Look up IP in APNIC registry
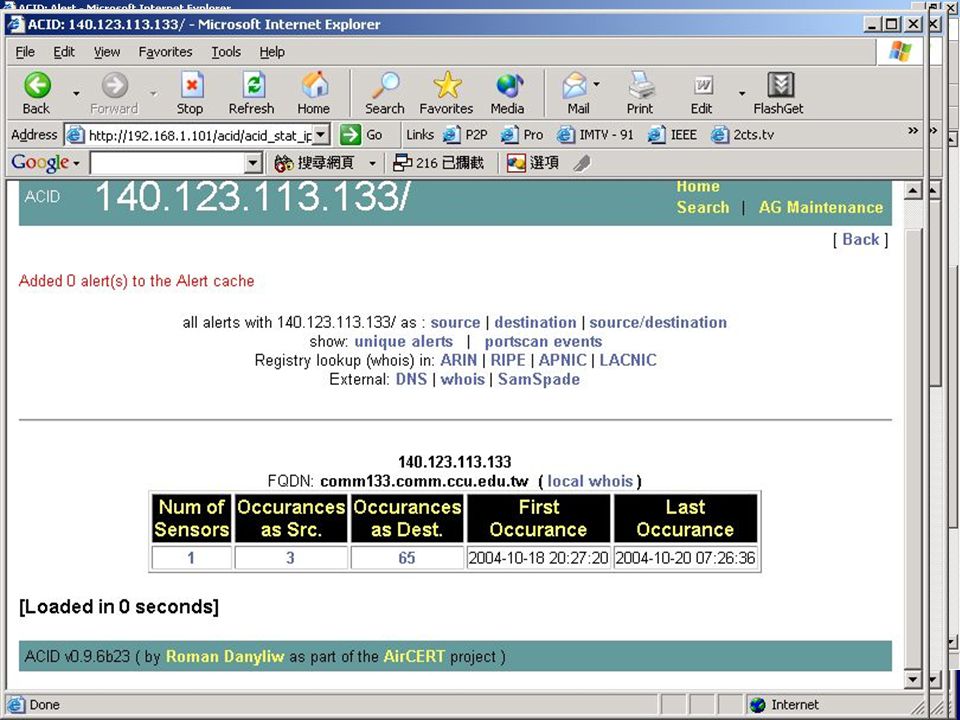The height and width of the screenshot is (720, 960). 562,360
